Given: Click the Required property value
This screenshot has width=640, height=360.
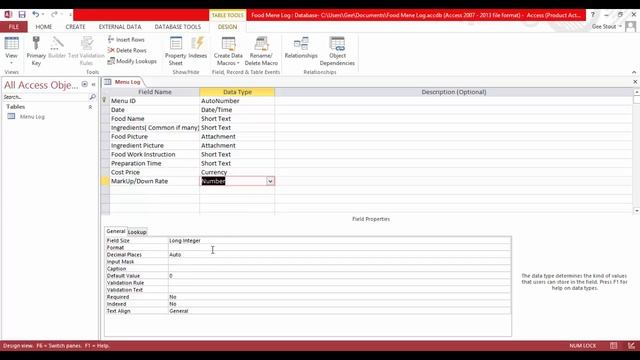Looking at the screenshot, I should [x=339, y=297].
